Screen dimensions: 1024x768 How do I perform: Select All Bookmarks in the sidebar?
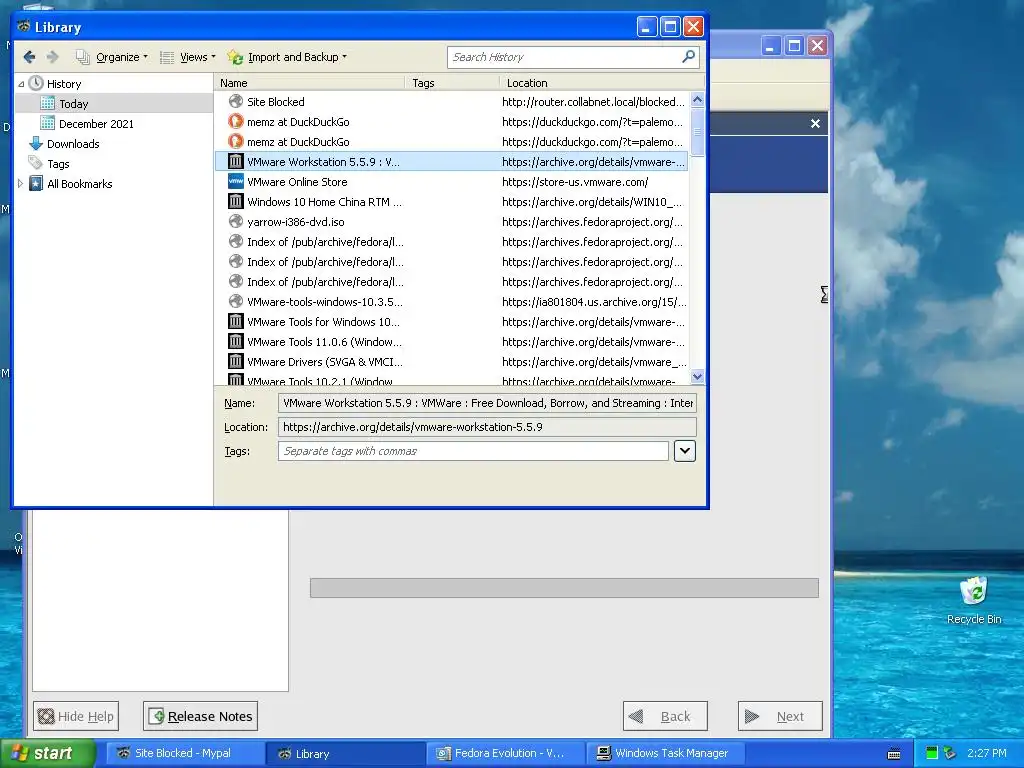pyautogui.click(x=80, y=184)
